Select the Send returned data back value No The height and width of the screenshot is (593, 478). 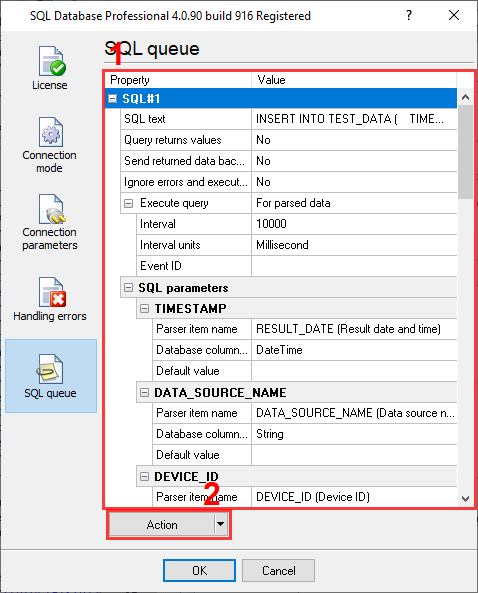pyautogui.click(x=354, y=161)
